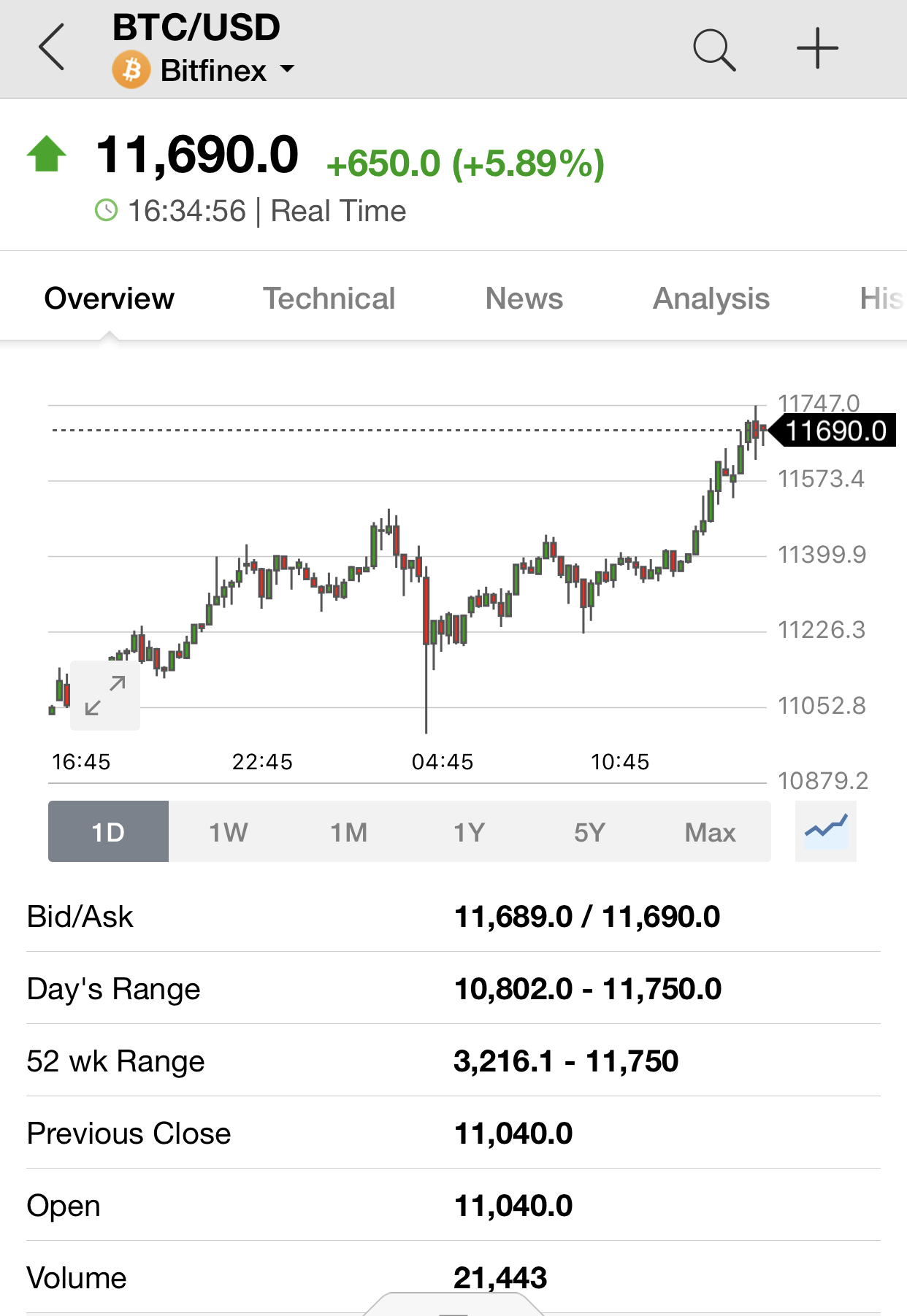Select the 1M timeframe

click(x=349, y=831)
